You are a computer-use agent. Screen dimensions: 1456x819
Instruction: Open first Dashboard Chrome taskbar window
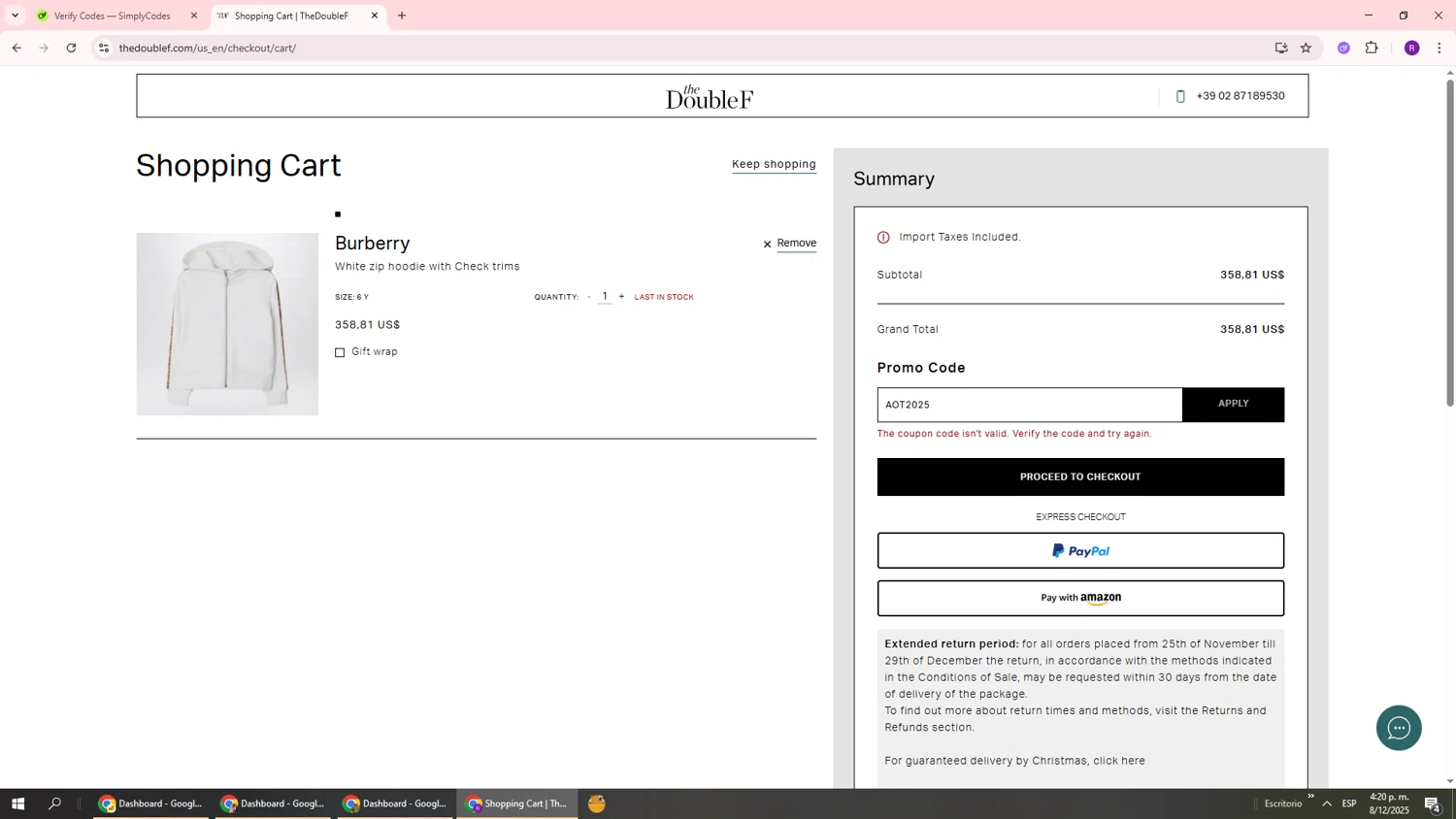coord(150,803)
